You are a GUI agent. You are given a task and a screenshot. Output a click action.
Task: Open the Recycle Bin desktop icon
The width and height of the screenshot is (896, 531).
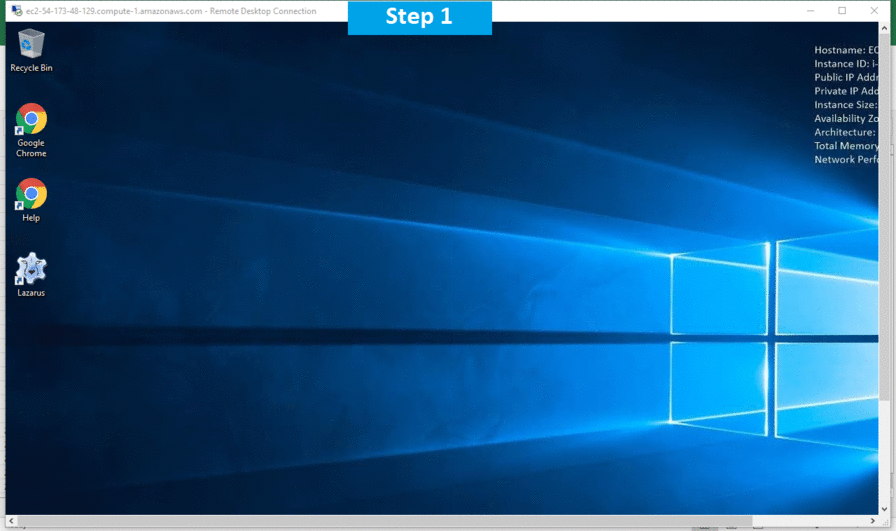tap(31, 45)
